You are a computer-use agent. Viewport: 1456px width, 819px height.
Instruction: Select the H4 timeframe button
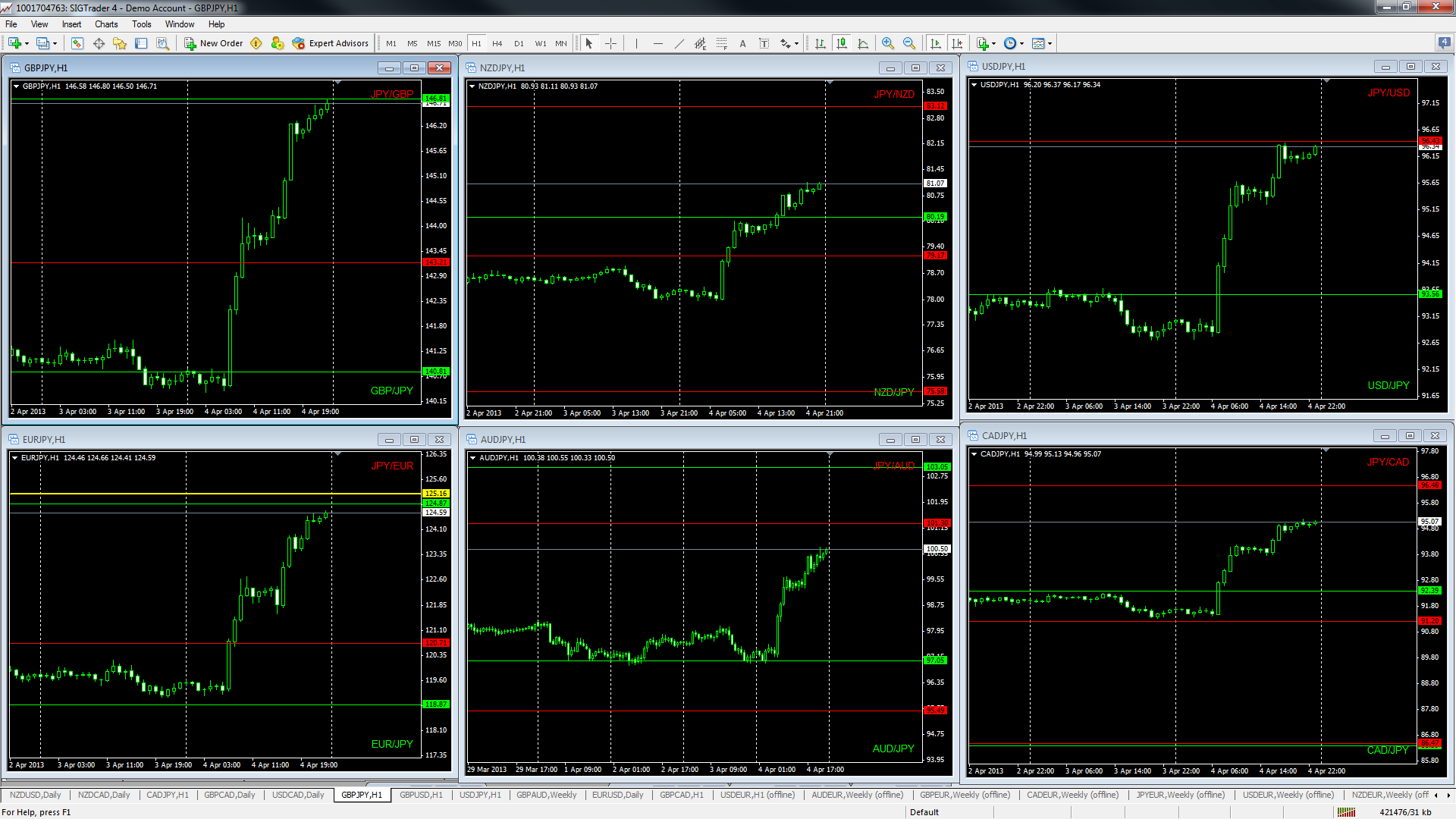[497, 43]
